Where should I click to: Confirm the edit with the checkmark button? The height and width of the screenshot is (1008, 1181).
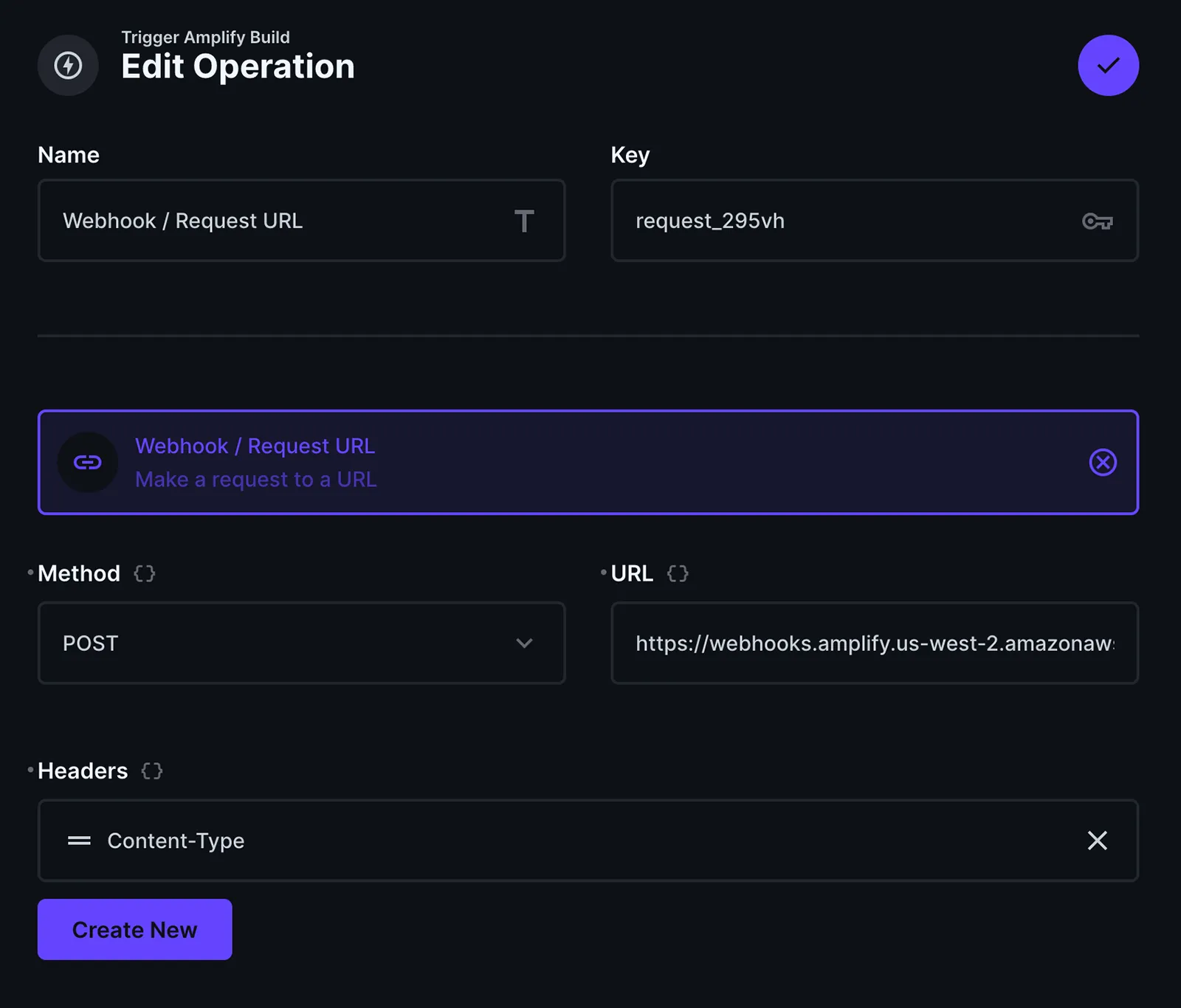click(x=1108, y=65)
